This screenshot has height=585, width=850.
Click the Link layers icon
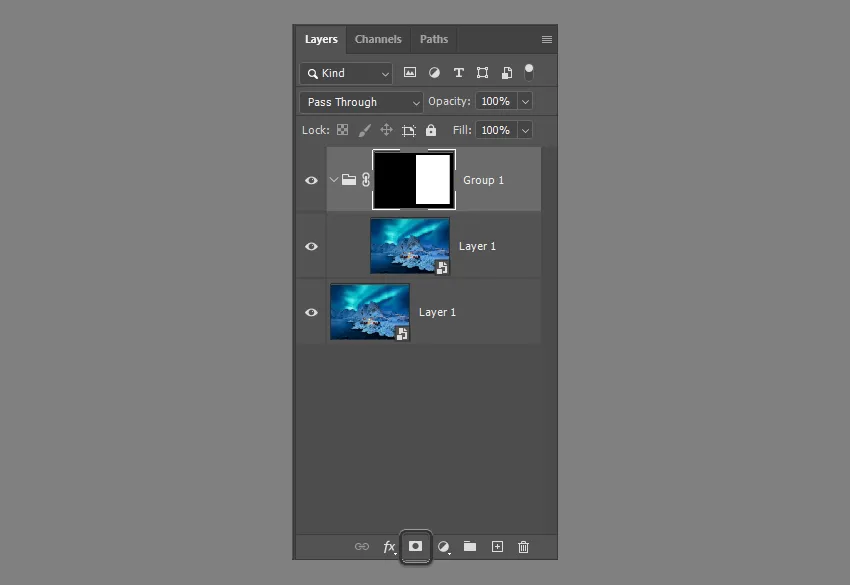(362, 547)
